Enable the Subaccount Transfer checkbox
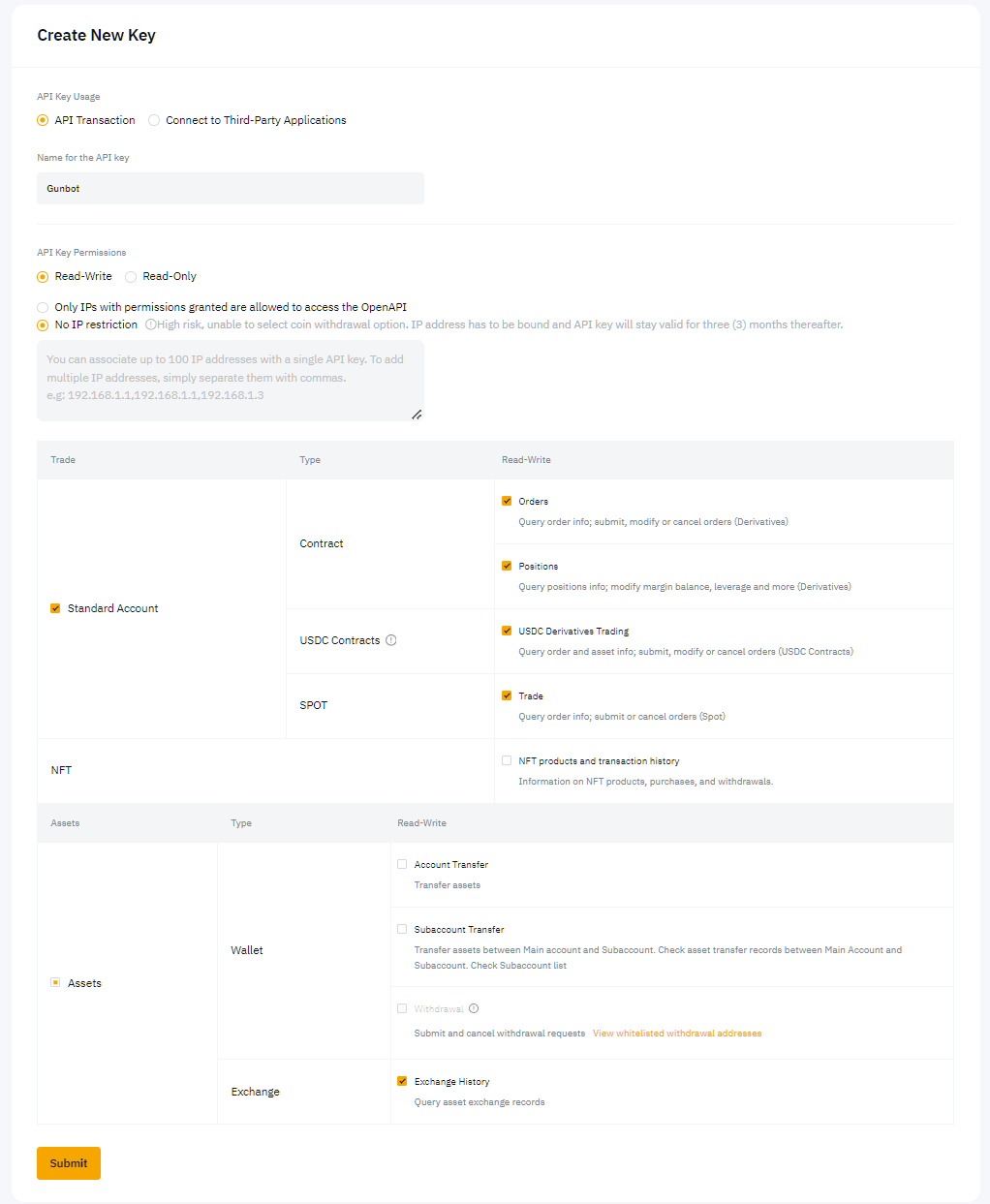 pyautogui.click(x=402, y=929)
